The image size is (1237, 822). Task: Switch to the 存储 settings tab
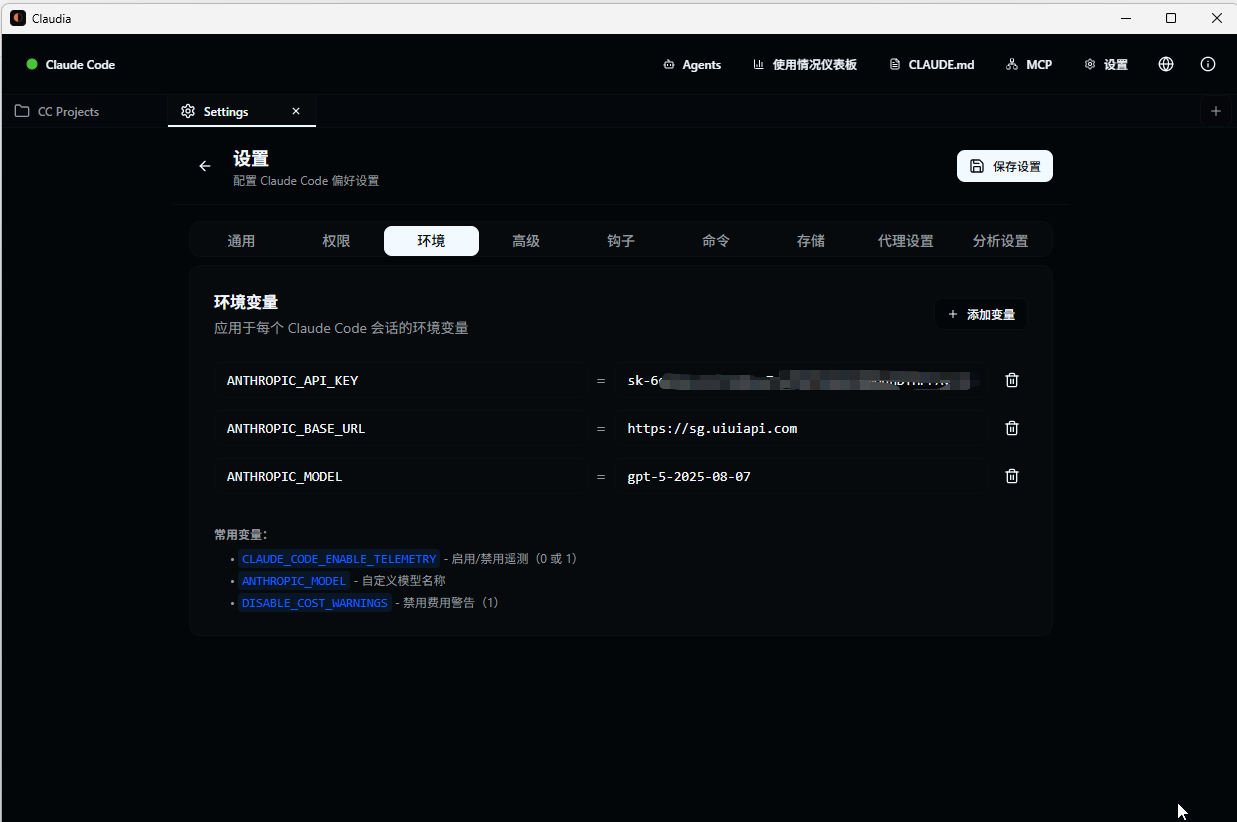[x=811, y=241]
